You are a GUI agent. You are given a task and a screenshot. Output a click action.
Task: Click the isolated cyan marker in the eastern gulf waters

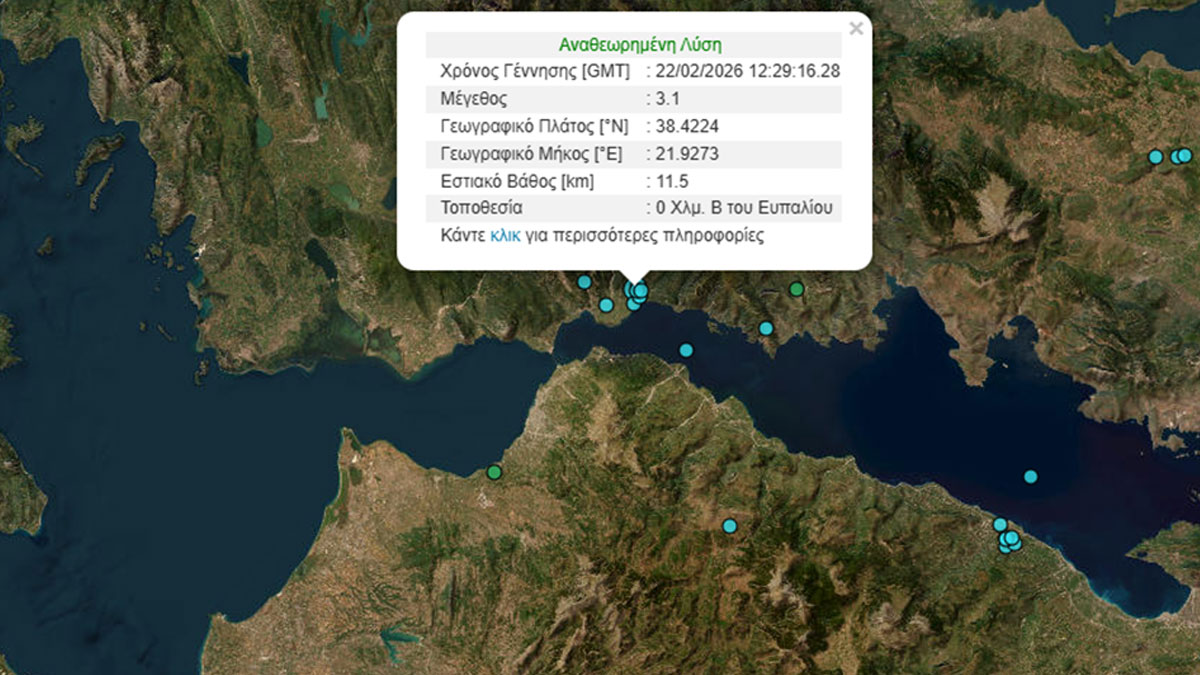coord(1031,477)
